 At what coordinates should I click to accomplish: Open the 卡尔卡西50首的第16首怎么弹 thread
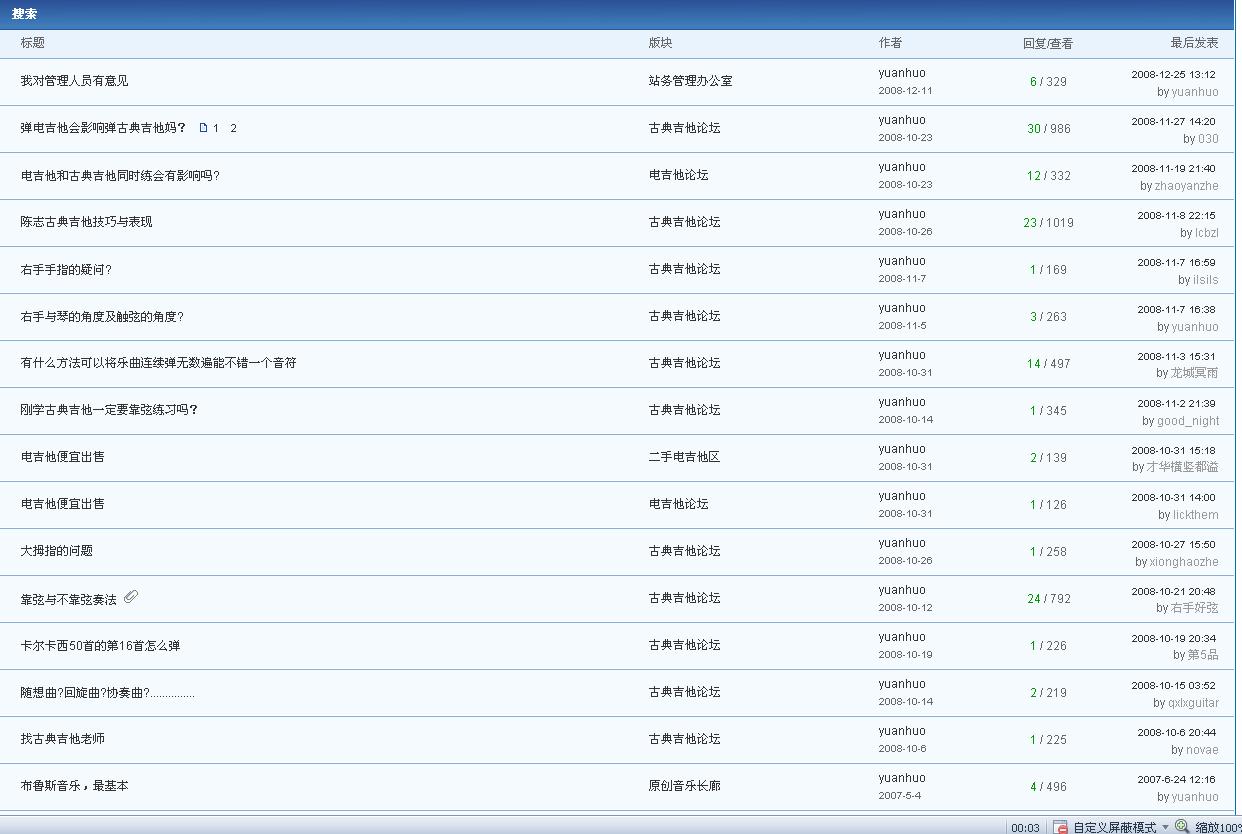tap(100, 646)
